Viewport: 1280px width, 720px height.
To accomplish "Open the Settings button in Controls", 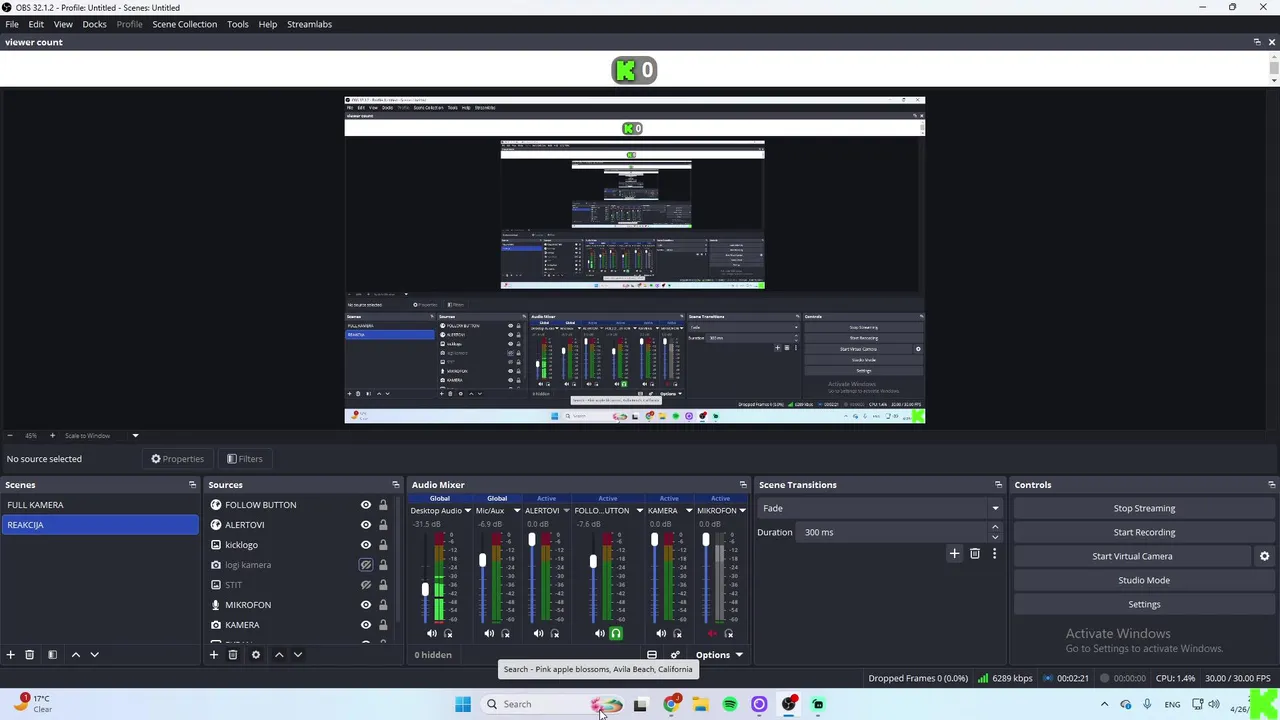I will [1144, 604].
